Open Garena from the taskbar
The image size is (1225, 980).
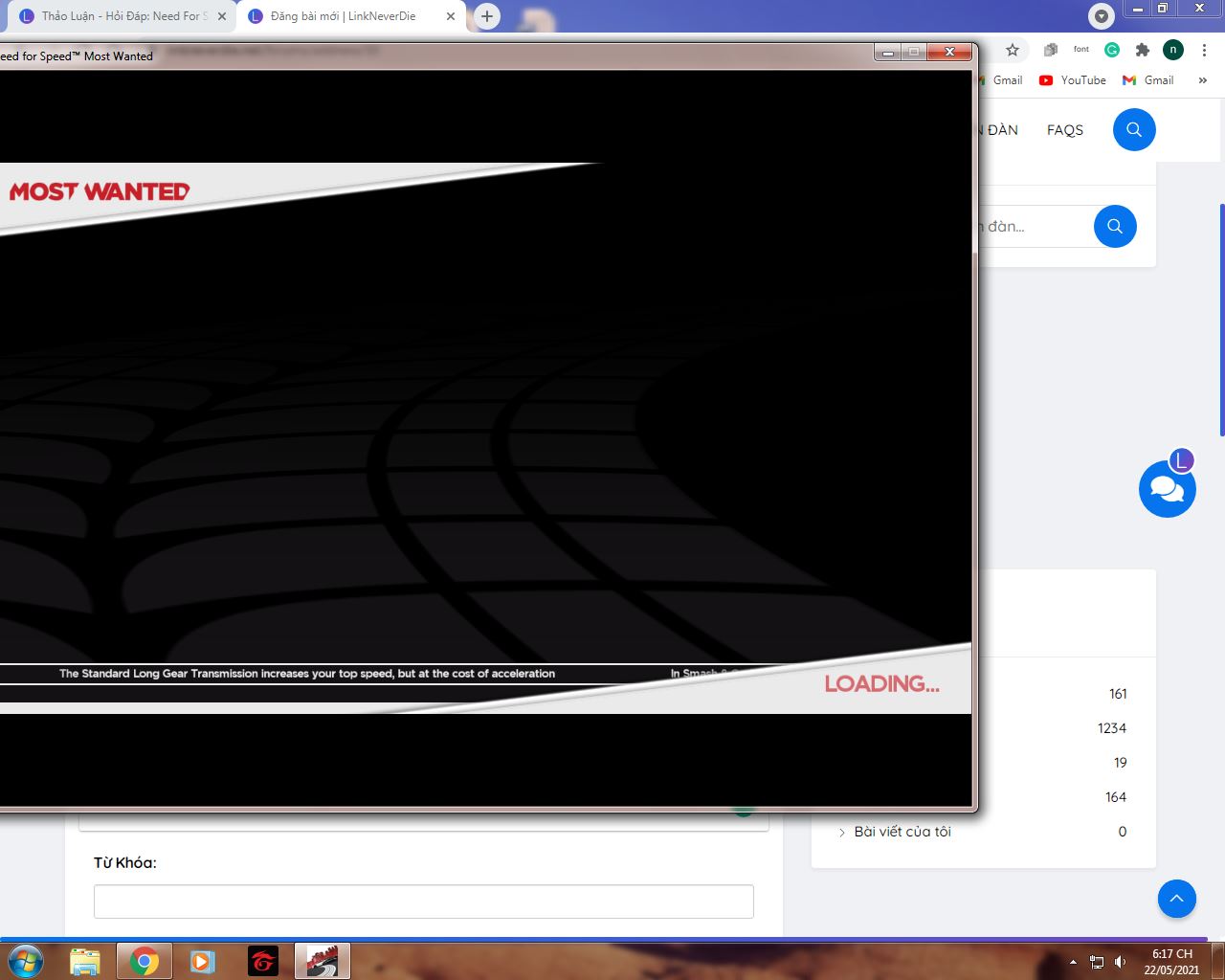[263, 961]
